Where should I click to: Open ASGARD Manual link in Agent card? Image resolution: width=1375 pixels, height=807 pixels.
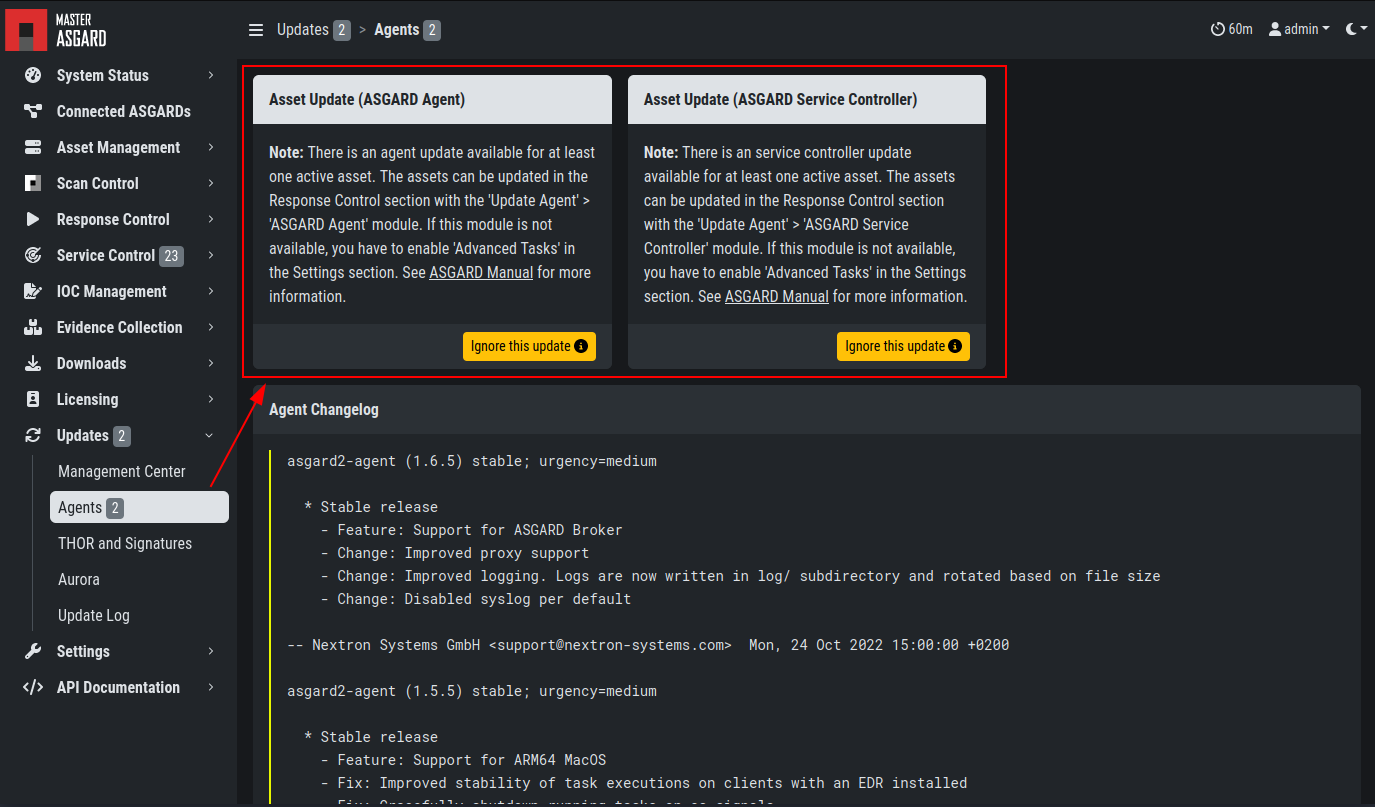tap(481, 272)
